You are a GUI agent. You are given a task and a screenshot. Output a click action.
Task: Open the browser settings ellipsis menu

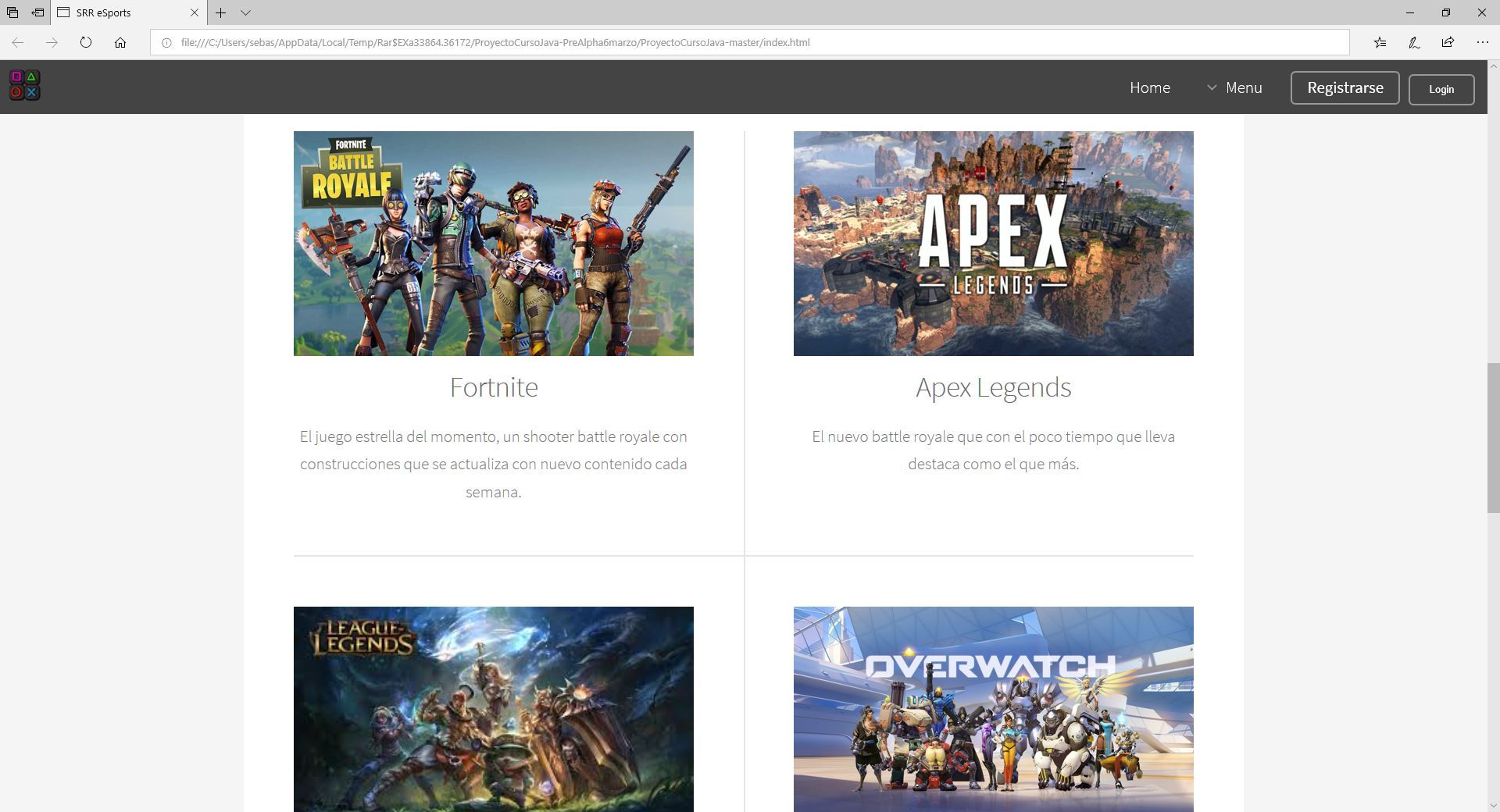pyautogui.click(x=1482, y=42)
